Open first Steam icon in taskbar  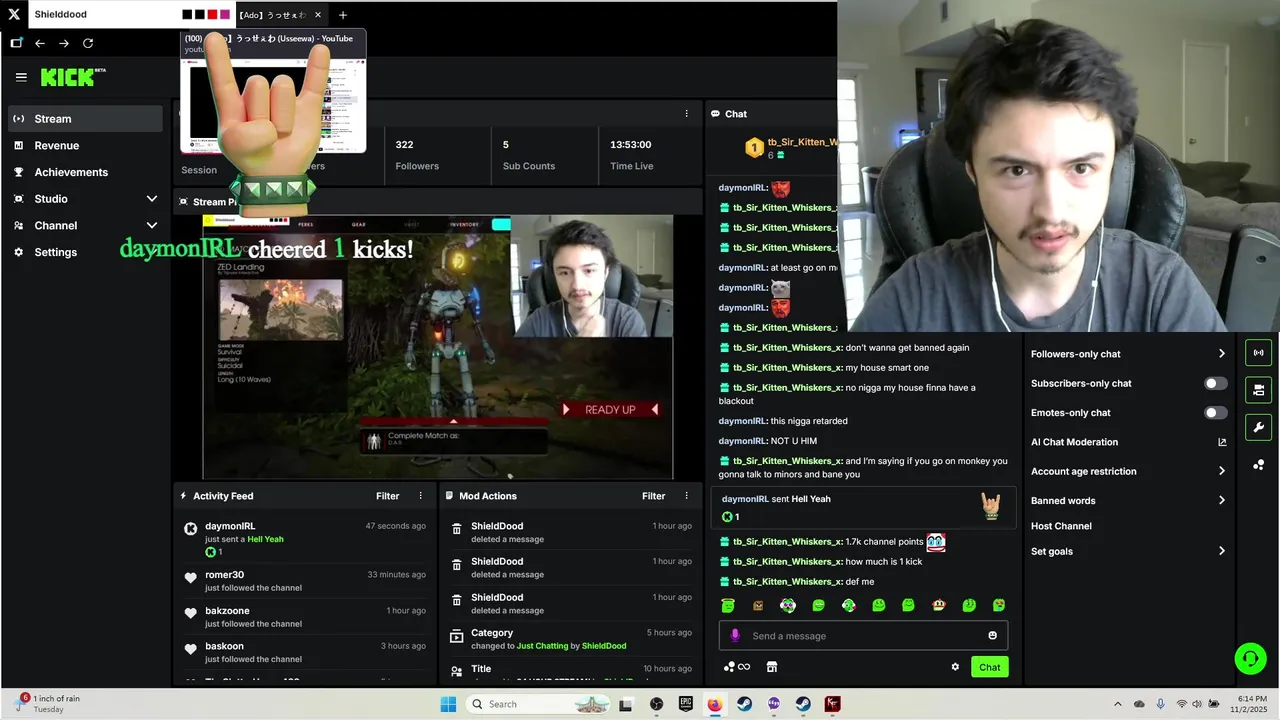(744, 704)
